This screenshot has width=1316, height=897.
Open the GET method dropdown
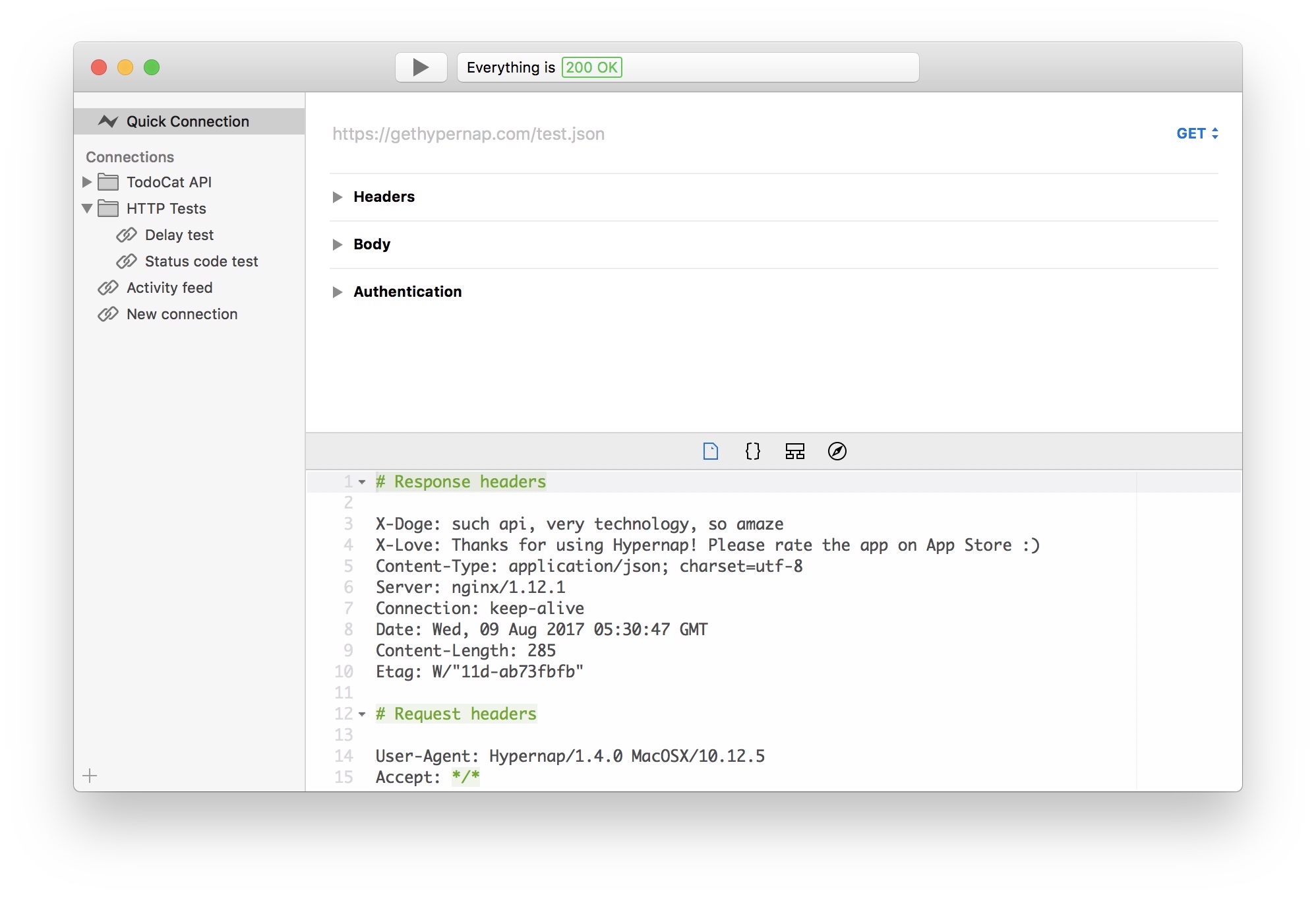(x=1197, y=133)
